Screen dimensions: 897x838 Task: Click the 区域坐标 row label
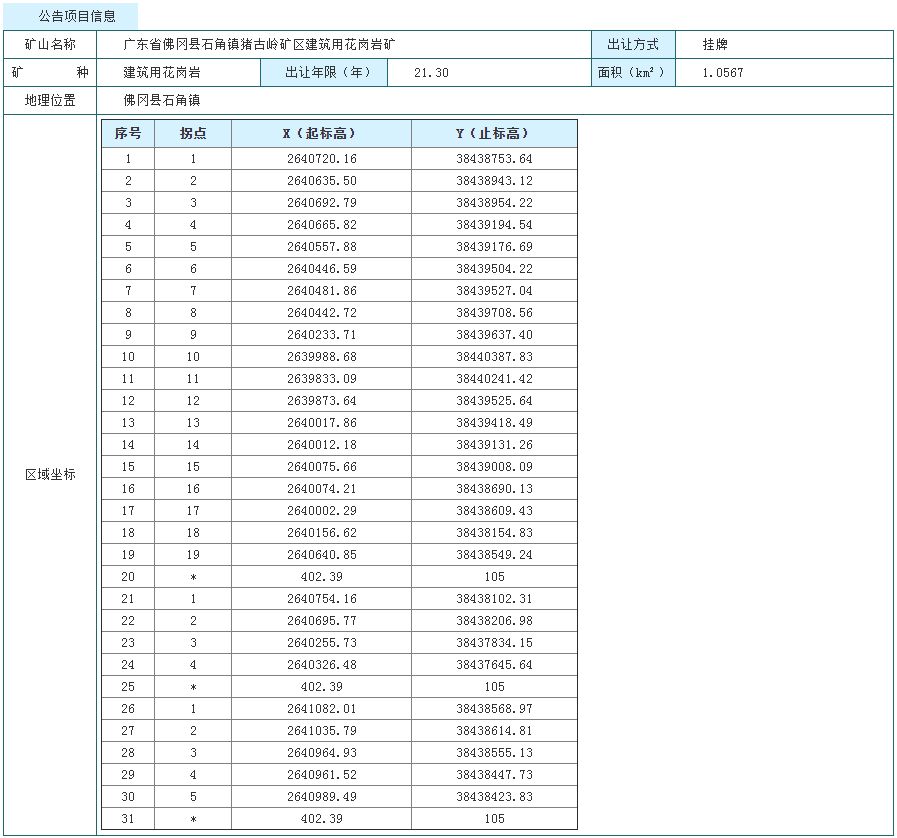[50, 475]
